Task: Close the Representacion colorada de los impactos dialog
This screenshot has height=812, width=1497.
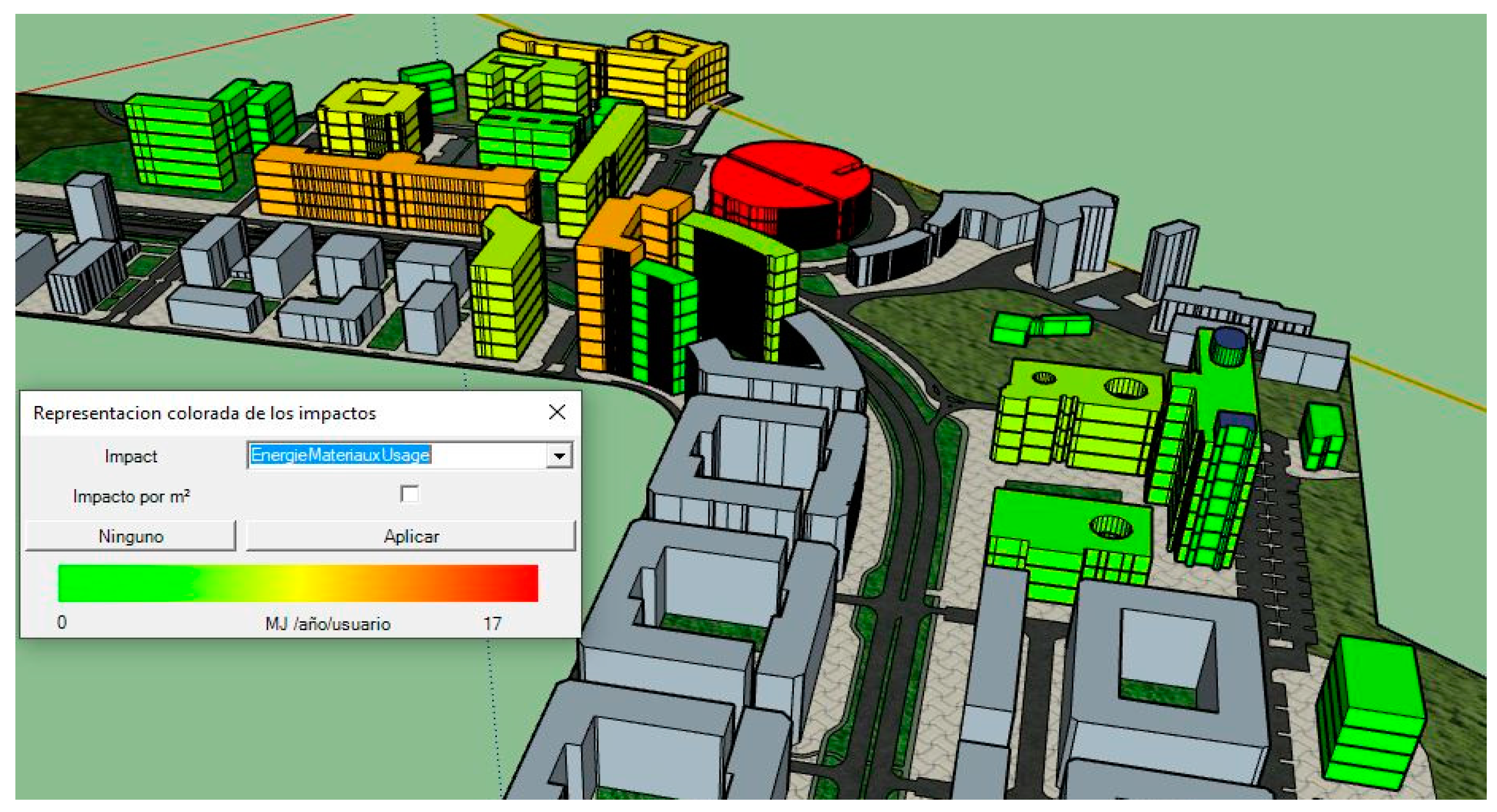Action: (557, 413)
